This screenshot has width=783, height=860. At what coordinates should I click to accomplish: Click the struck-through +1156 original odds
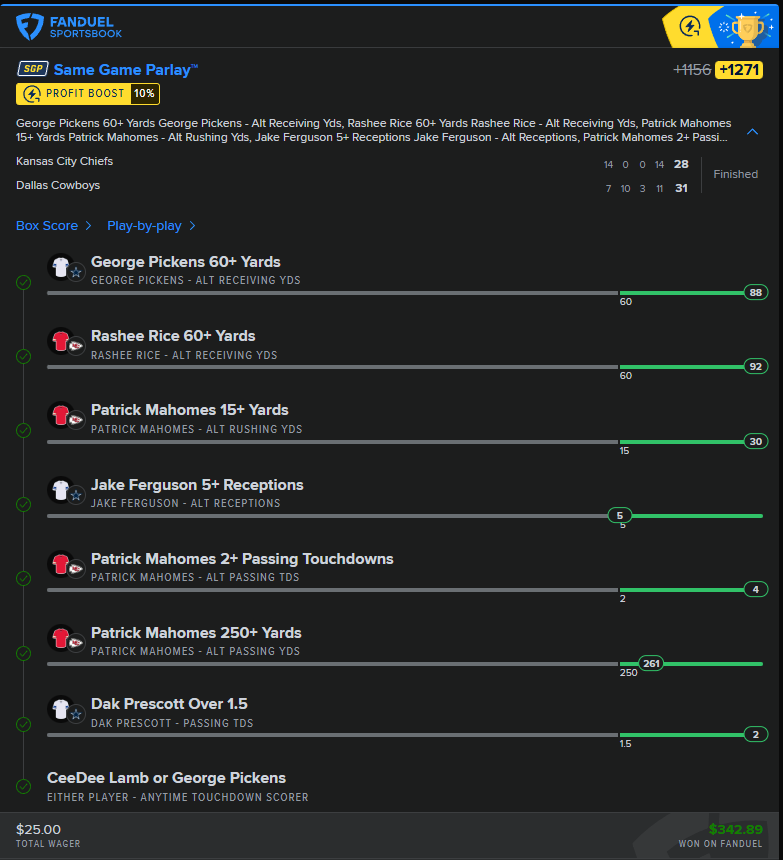click(x=692, y=70)
